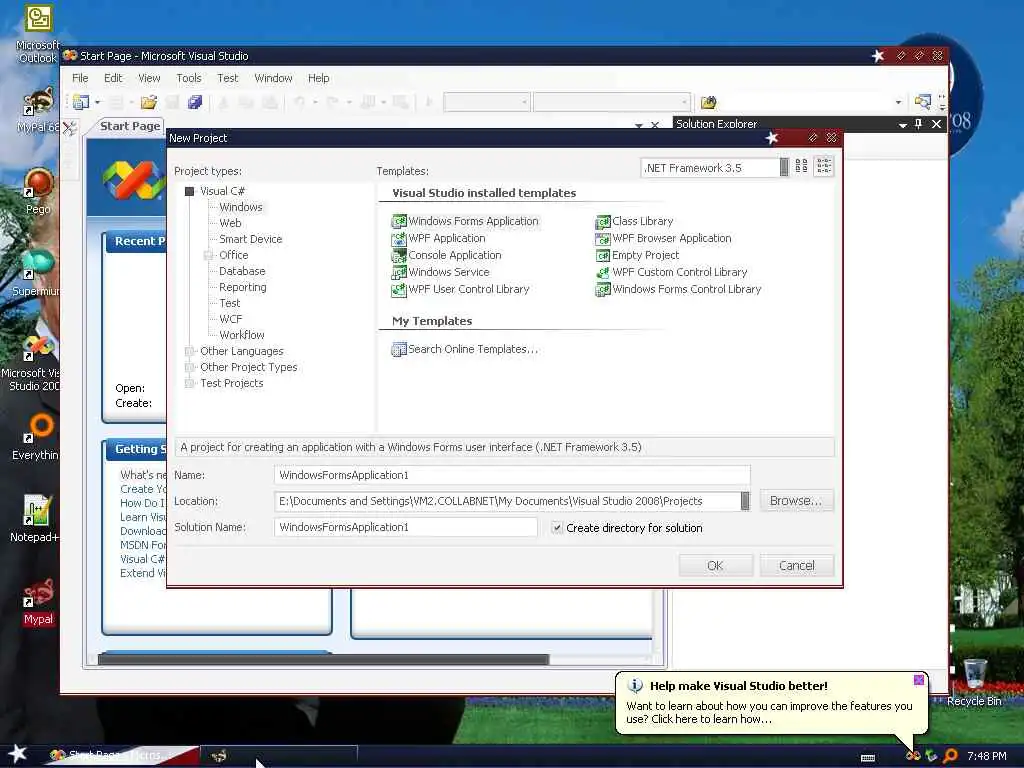1024x768 pixels.
Task: Select the Smart Device project type
Action: 250,239
